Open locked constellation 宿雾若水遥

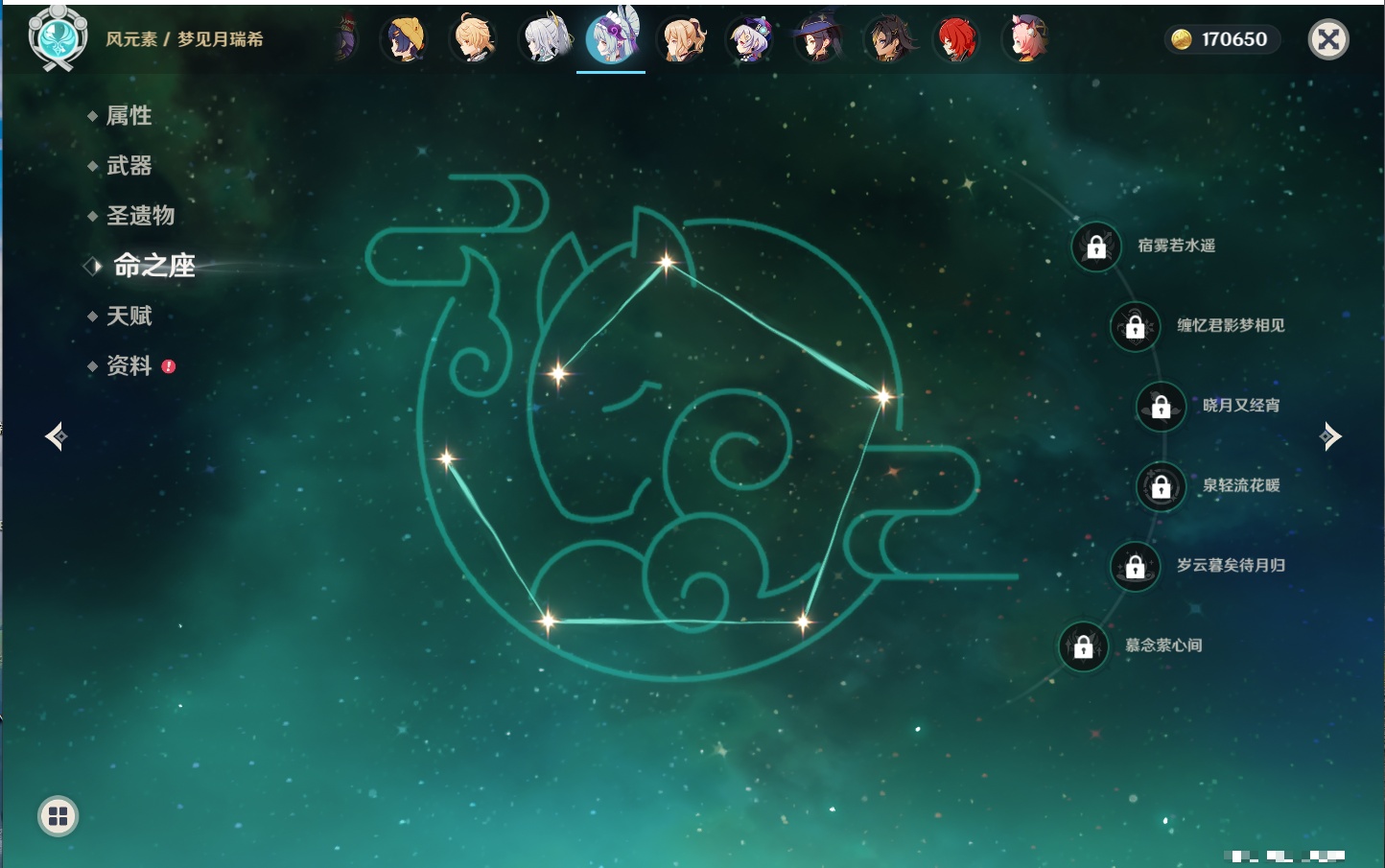click(x=1096, y=246)
